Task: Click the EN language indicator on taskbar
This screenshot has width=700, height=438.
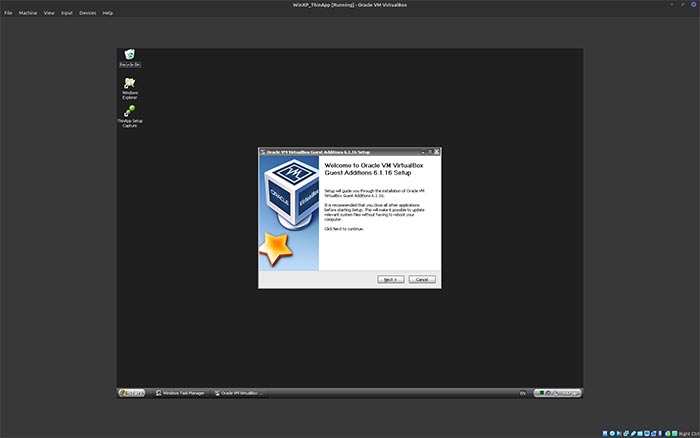Action: (522, 393)
